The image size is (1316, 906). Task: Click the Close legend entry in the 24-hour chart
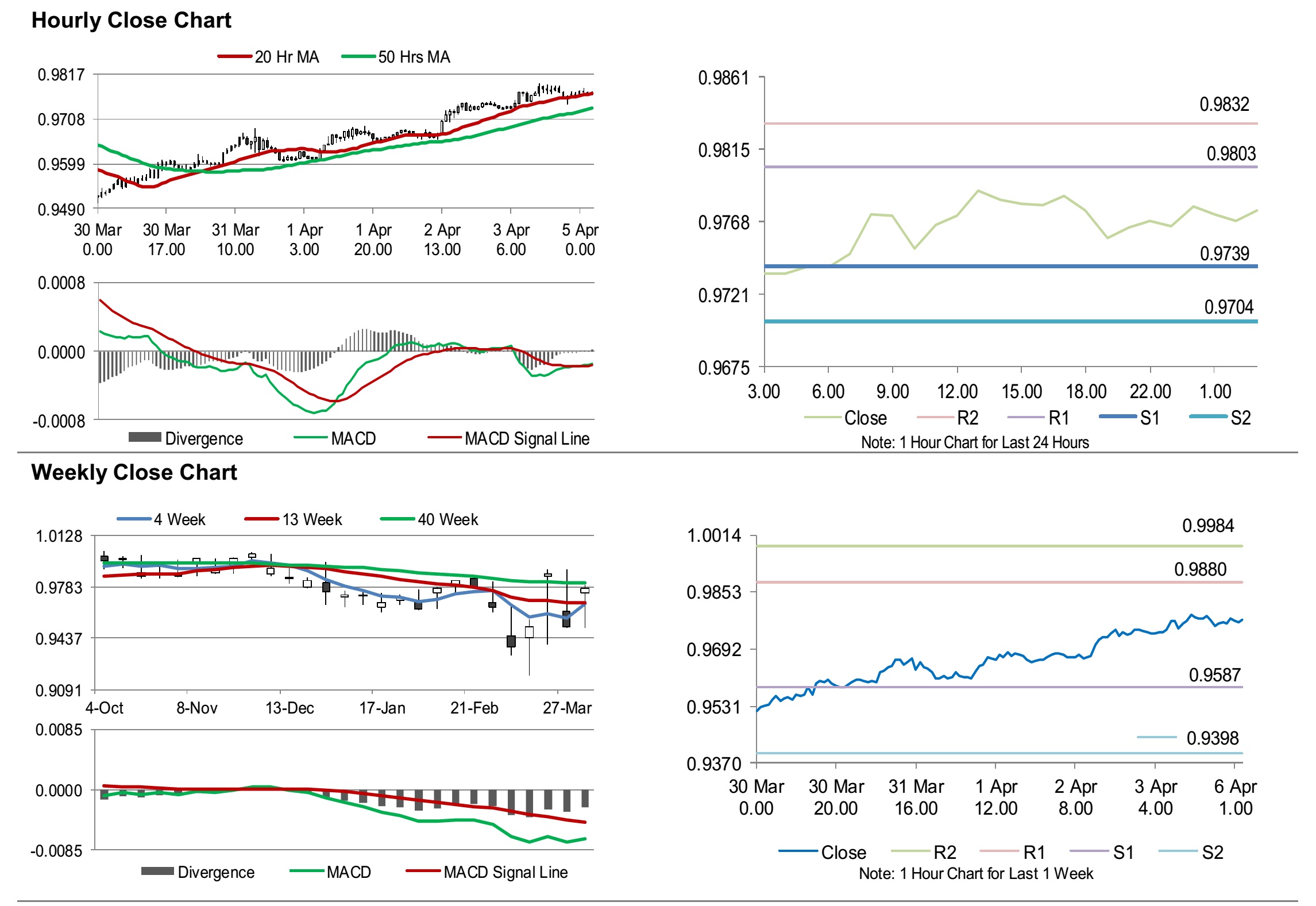click(865, 418)
